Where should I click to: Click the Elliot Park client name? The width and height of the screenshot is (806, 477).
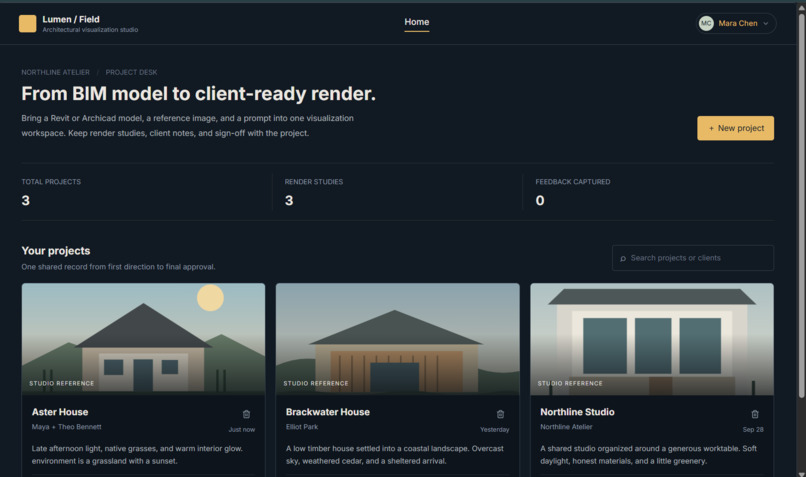point(302,427)
